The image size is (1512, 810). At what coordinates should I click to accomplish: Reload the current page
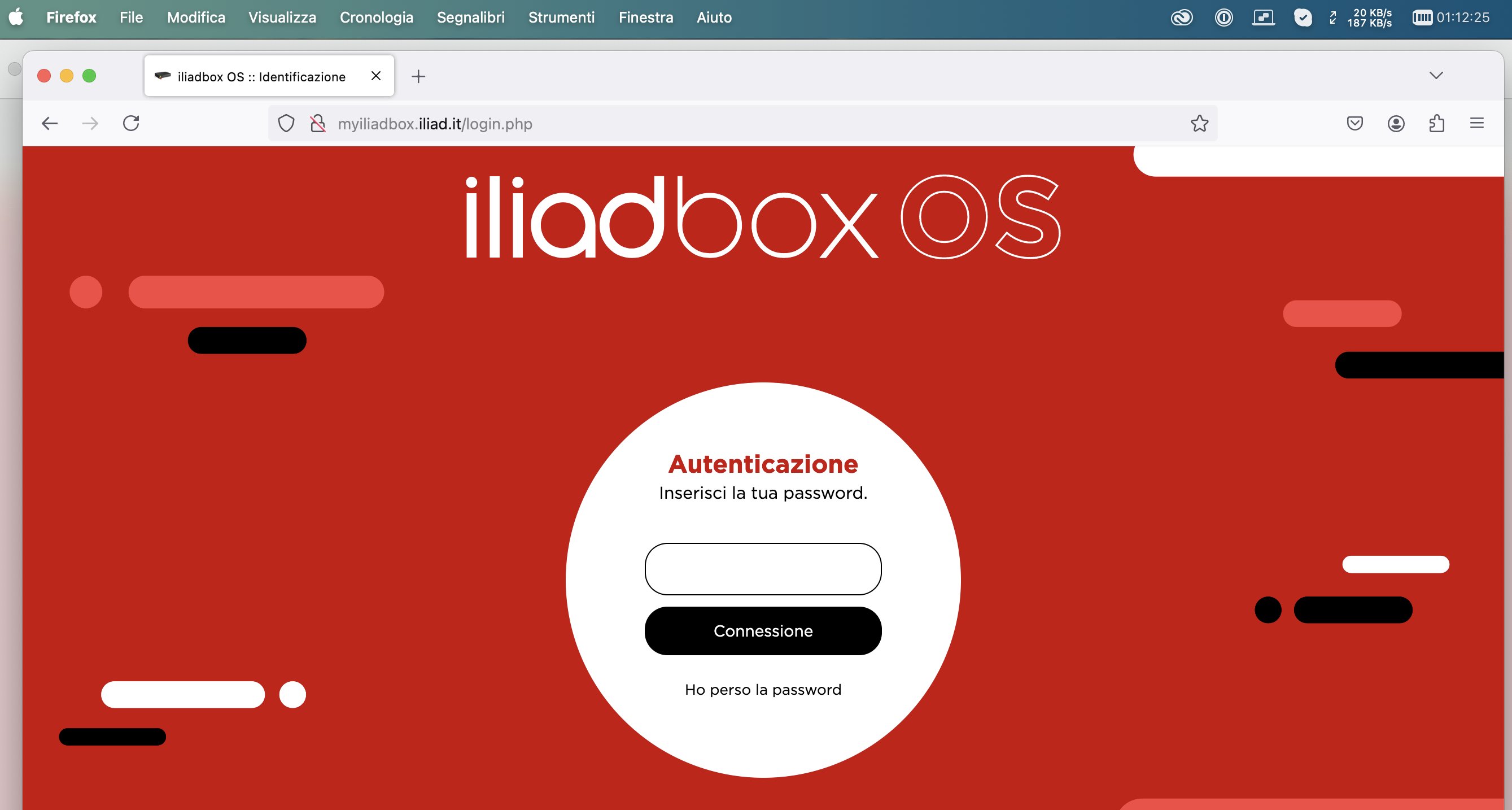[131, 123]
